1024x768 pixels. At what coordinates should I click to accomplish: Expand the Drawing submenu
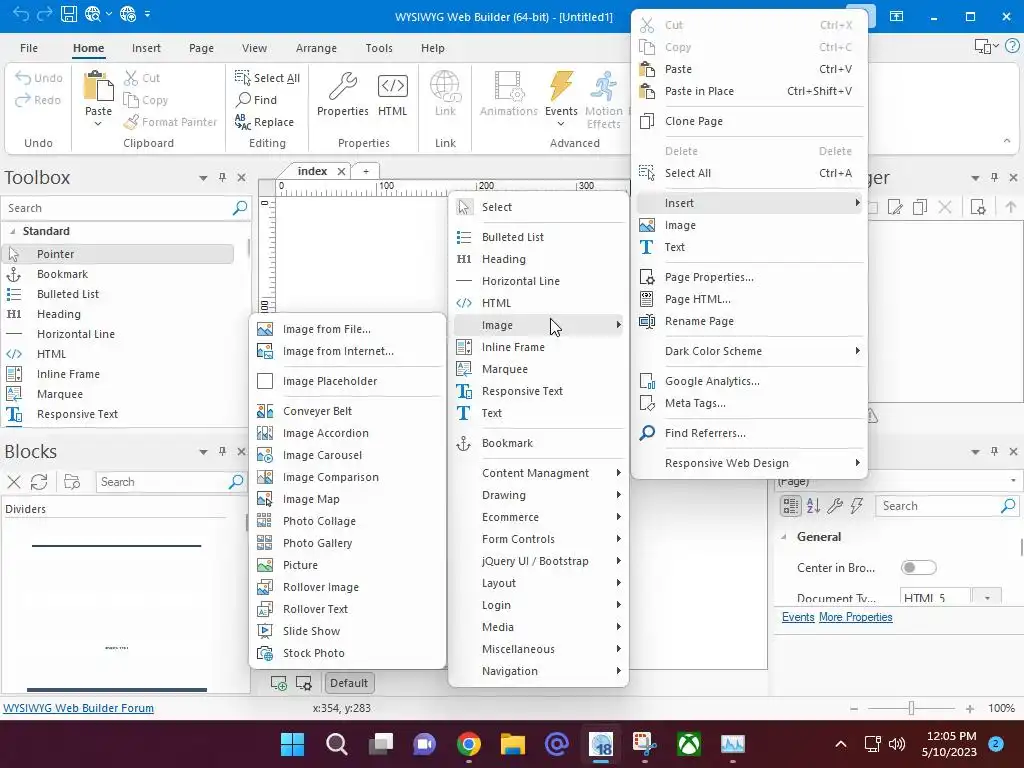click(x=539, y=495)
